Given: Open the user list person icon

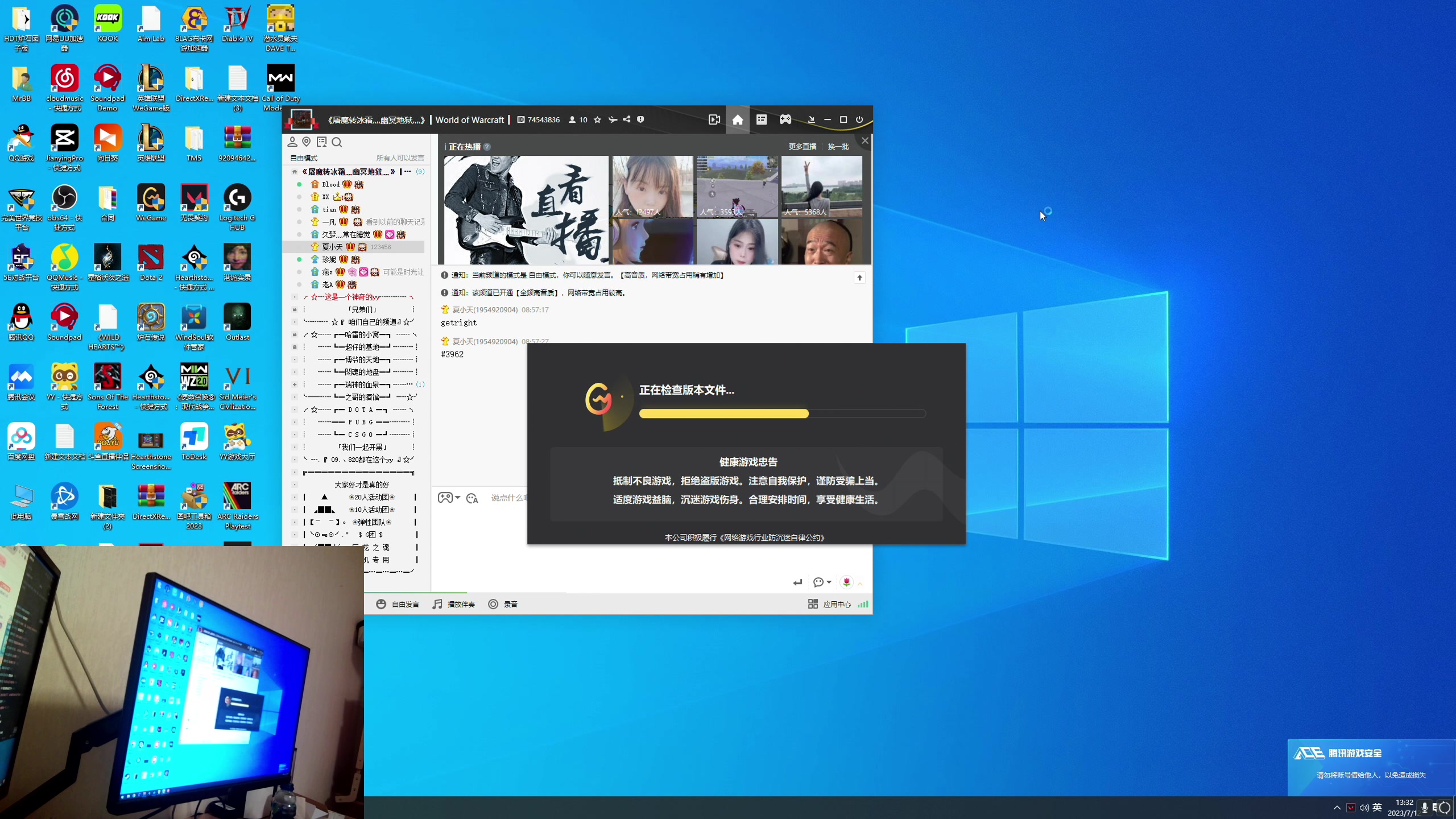Looking at the screenshot, I should point(292,142).
